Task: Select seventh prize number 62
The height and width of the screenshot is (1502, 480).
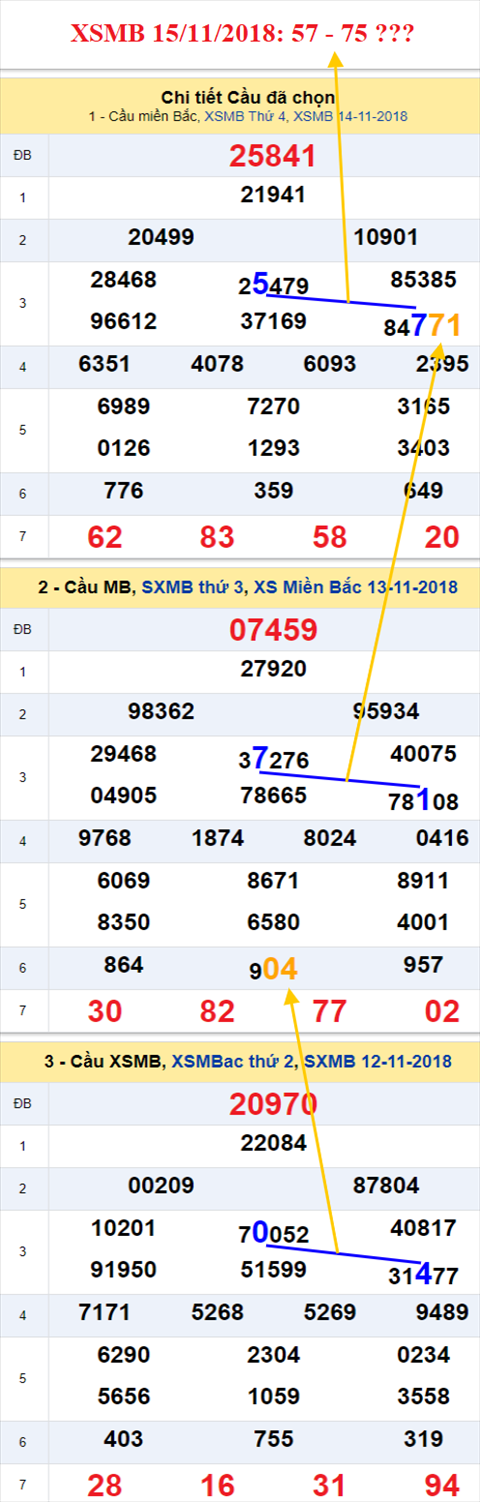Action: point(105,537)
